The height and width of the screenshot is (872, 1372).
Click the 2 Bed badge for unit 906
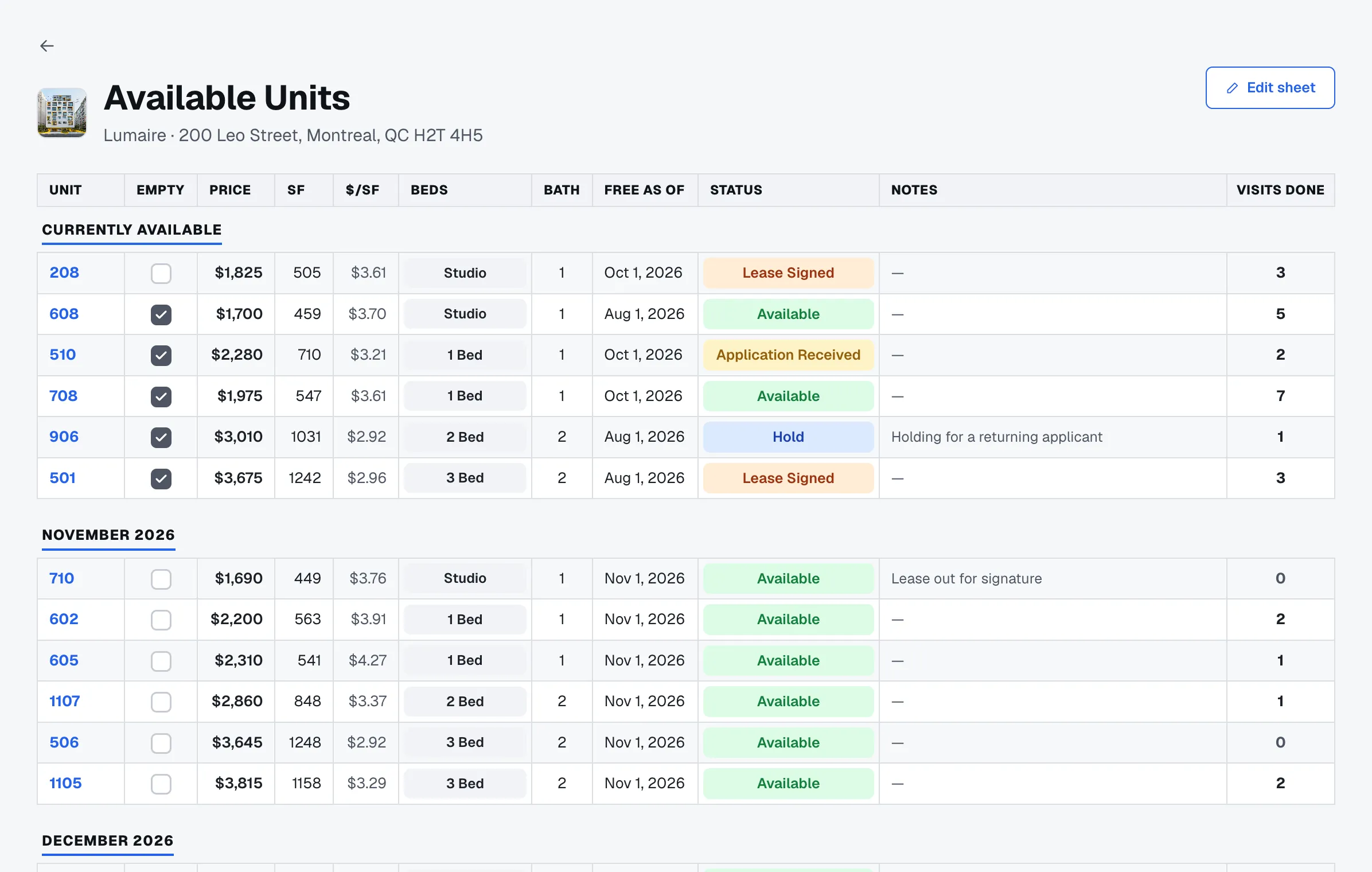tap(465, 437)
